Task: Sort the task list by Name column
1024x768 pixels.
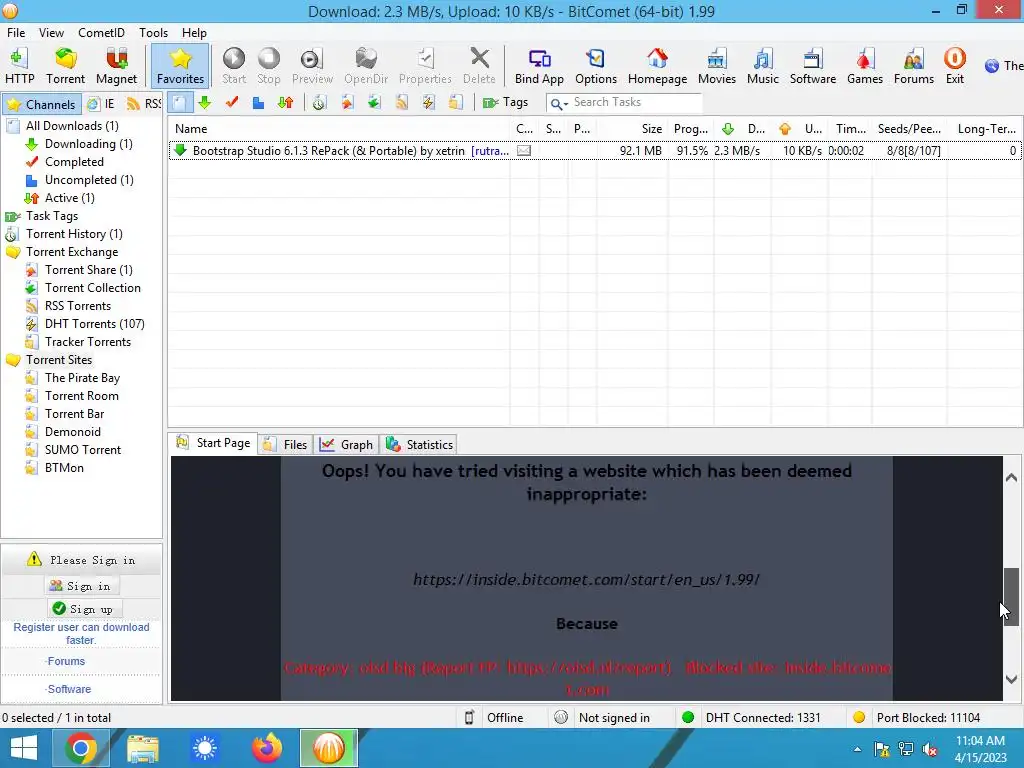Action: pos(340,129)
